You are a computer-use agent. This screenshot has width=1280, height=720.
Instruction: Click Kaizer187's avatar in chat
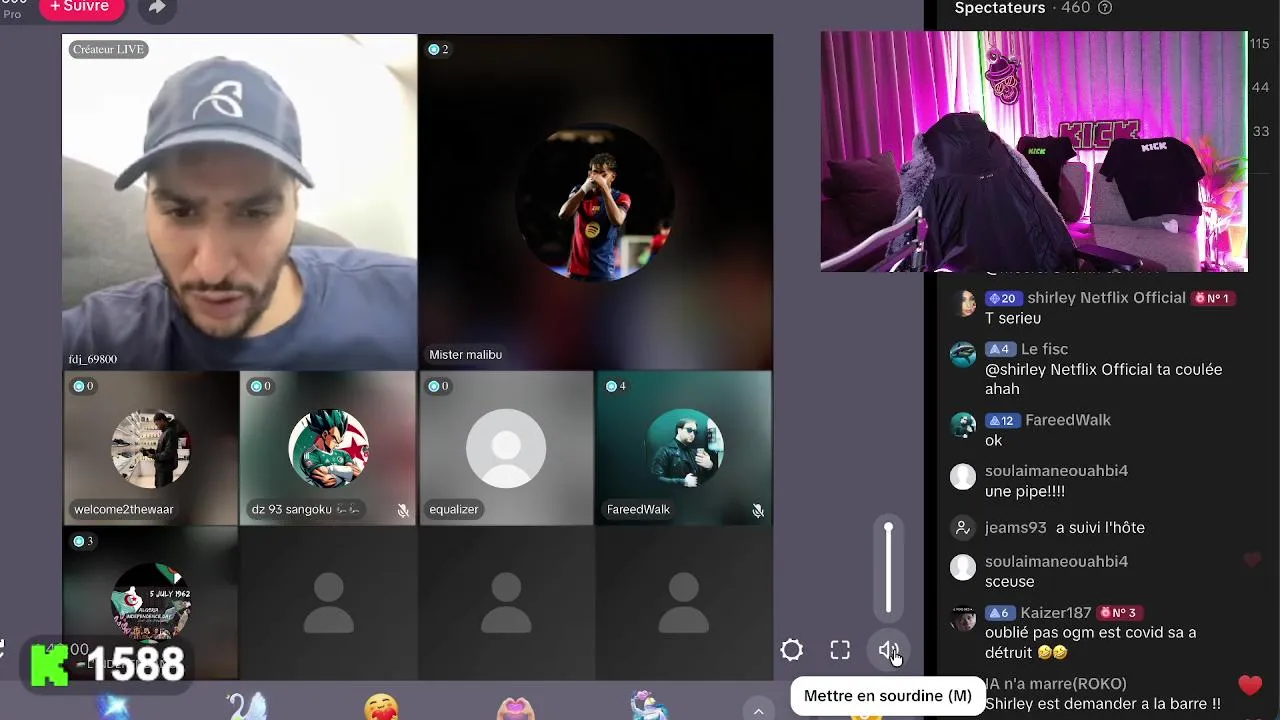pos(963,618)
